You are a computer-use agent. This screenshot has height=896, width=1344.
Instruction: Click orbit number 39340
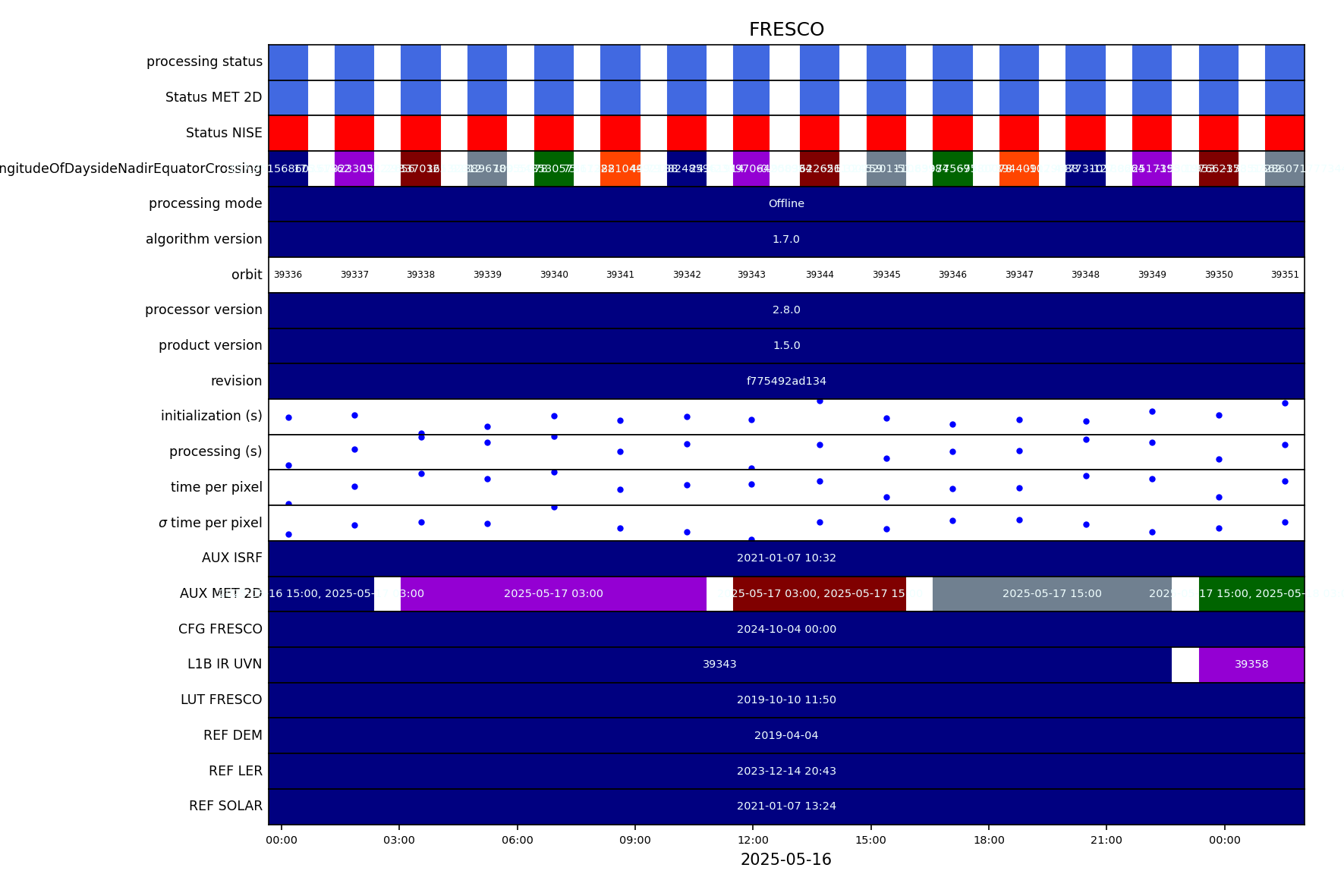[554, 275]
